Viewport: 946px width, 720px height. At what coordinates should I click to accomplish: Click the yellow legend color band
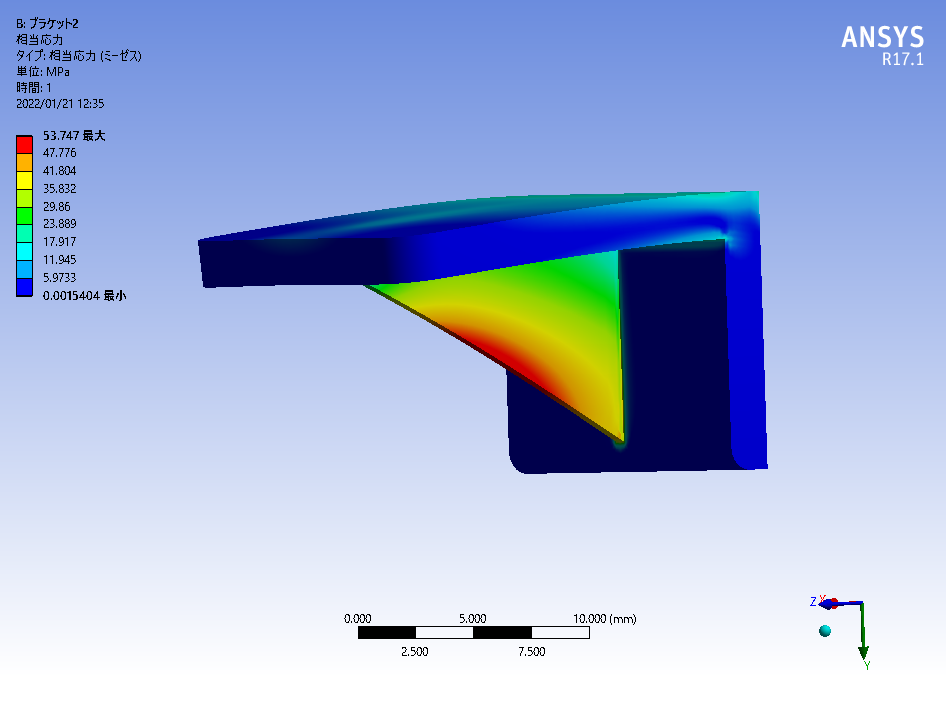click(x=24, y=180)
